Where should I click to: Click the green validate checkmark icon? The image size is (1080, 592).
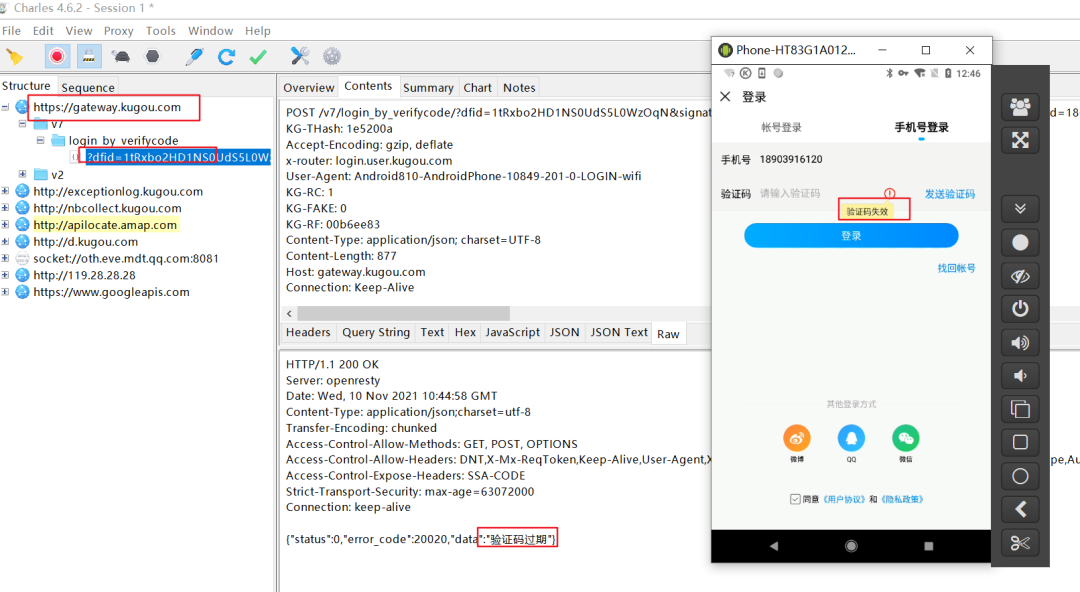[x=258, y=57]
